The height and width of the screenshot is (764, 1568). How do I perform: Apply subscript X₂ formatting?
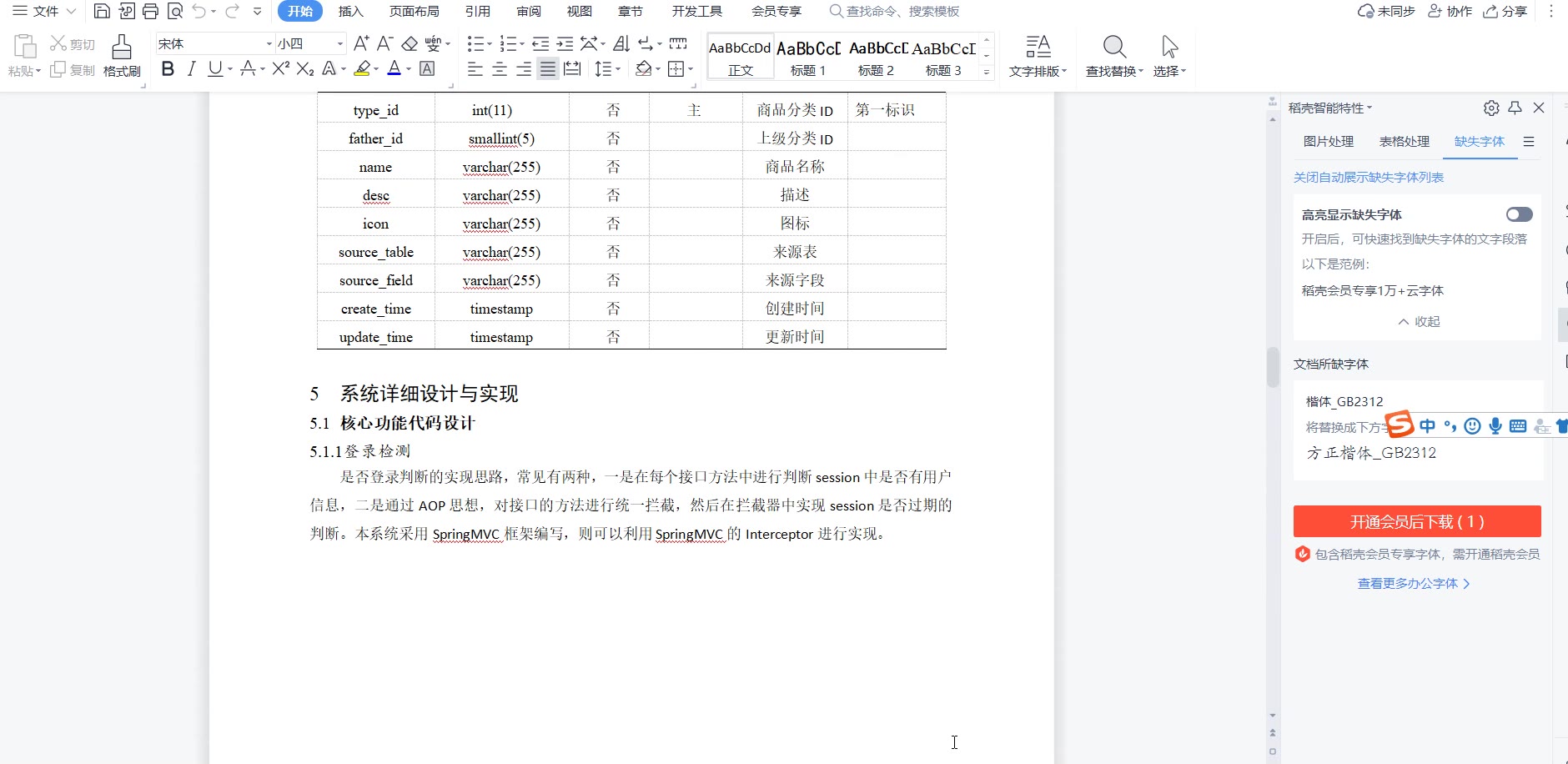[305, 69]
